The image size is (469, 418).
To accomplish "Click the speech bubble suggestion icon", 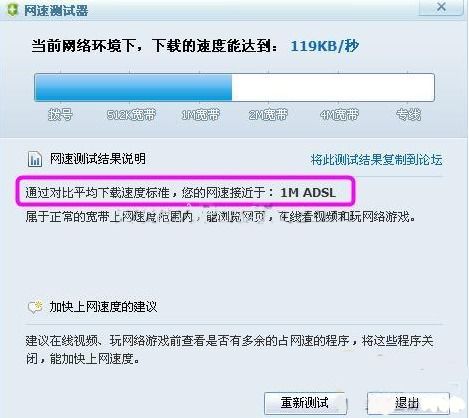I will [35, 306].
